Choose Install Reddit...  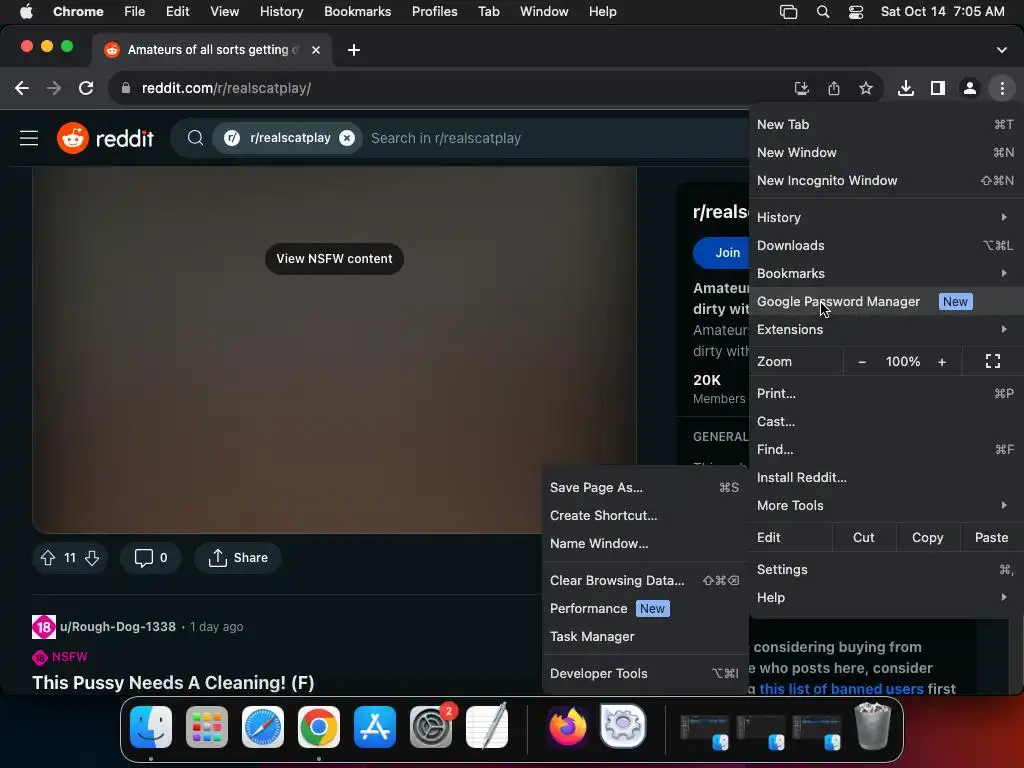pos(885,478)
